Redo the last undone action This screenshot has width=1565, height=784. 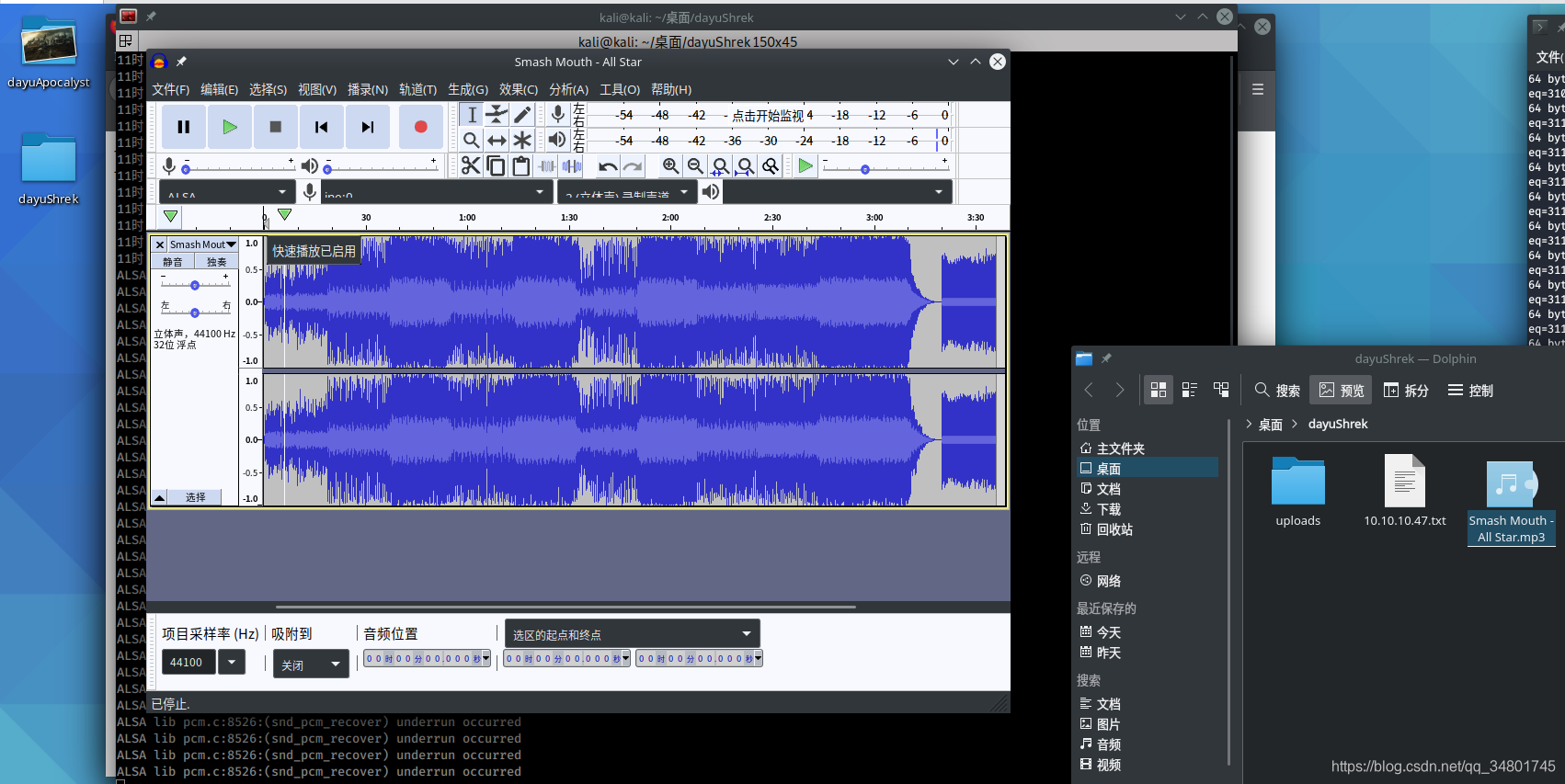pos(633,165)
